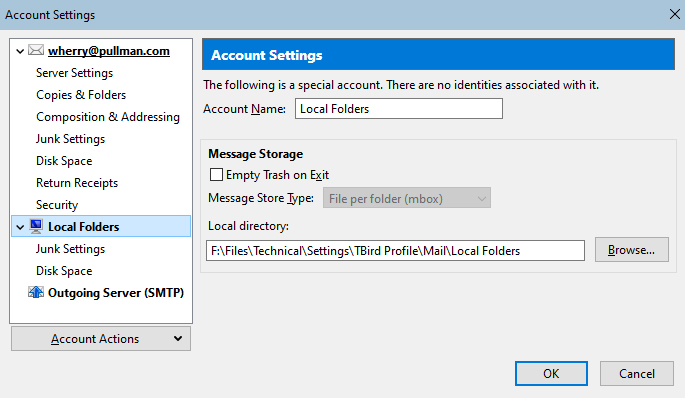
Task: Click the Browse... button
Action: click(x=632, y=250)
